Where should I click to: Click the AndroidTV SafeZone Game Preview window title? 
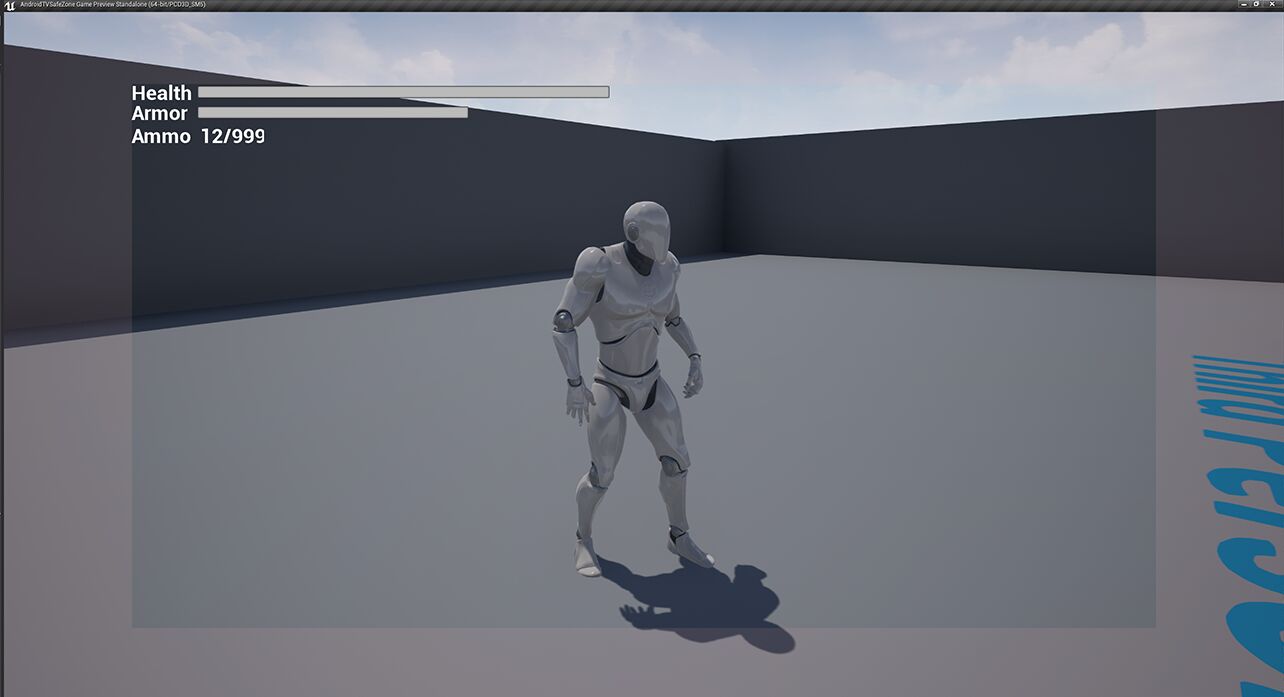112,5
